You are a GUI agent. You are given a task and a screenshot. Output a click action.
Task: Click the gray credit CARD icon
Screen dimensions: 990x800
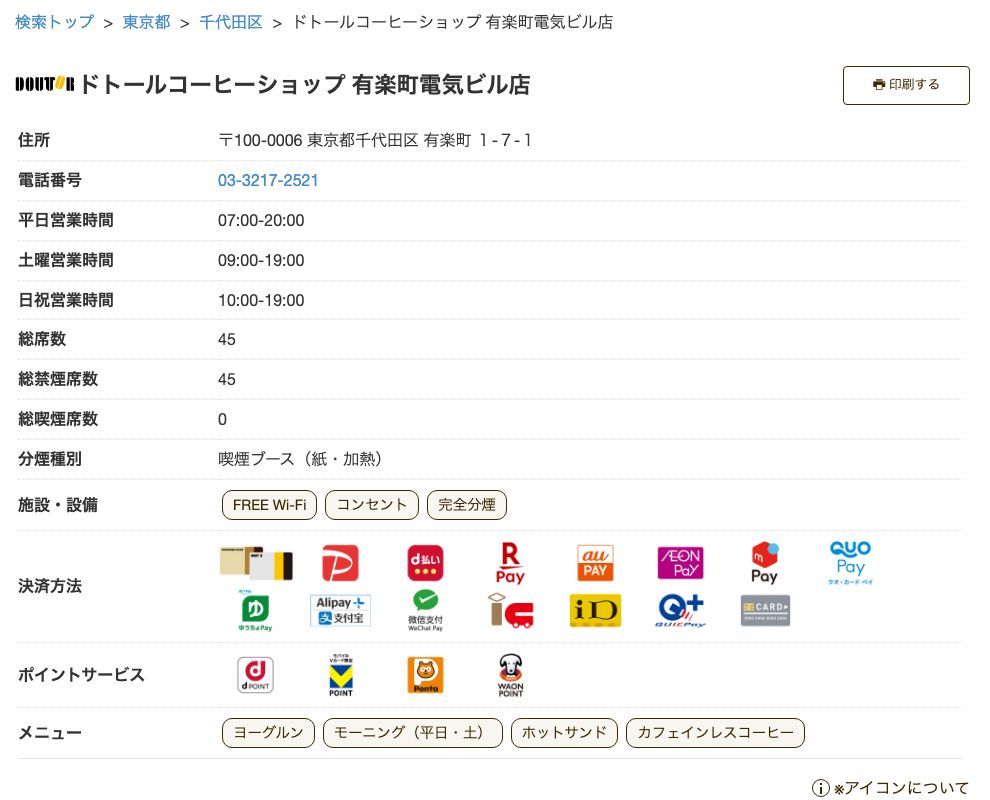click(x=765, y=611)
